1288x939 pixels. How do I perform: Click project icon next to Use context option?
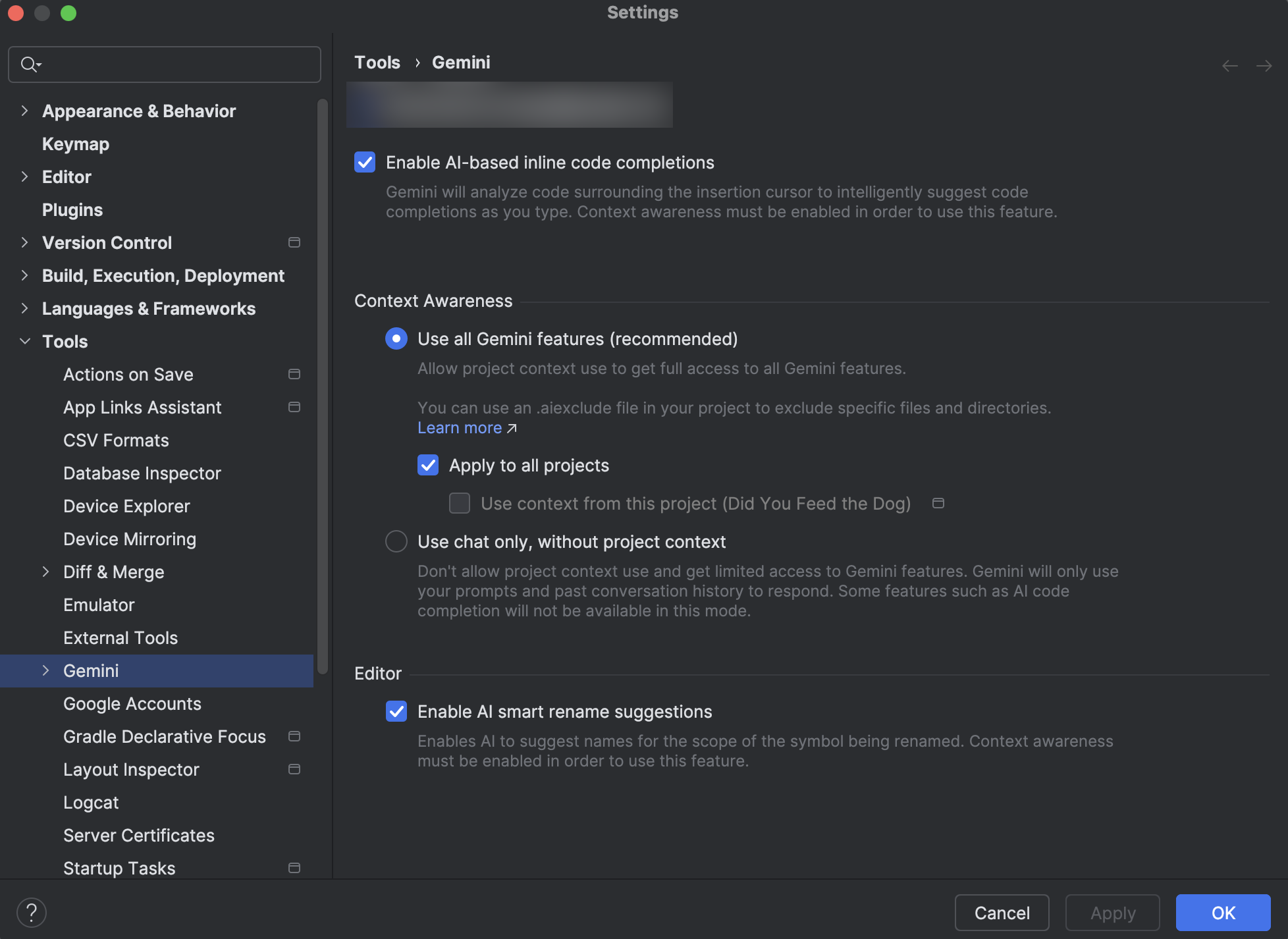pyautogui.click(x=938, y=504)
